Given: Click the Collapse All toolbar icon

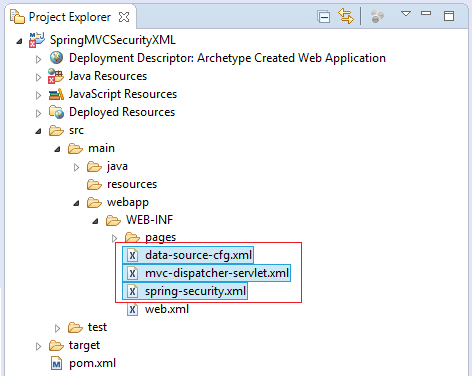Looking at the screenshot, I should click(323, 17).
